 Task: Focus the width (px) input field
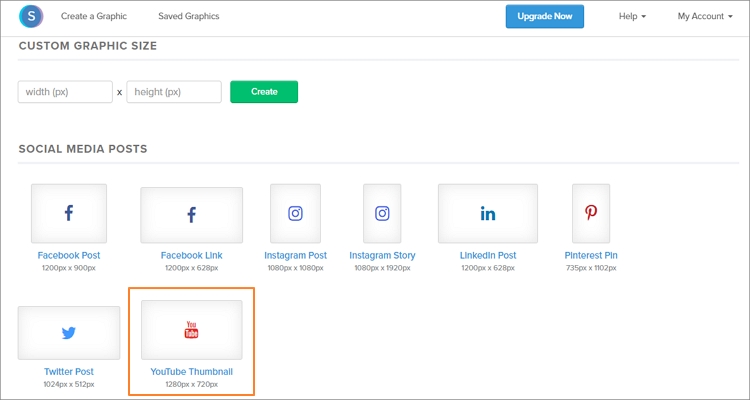65,92
